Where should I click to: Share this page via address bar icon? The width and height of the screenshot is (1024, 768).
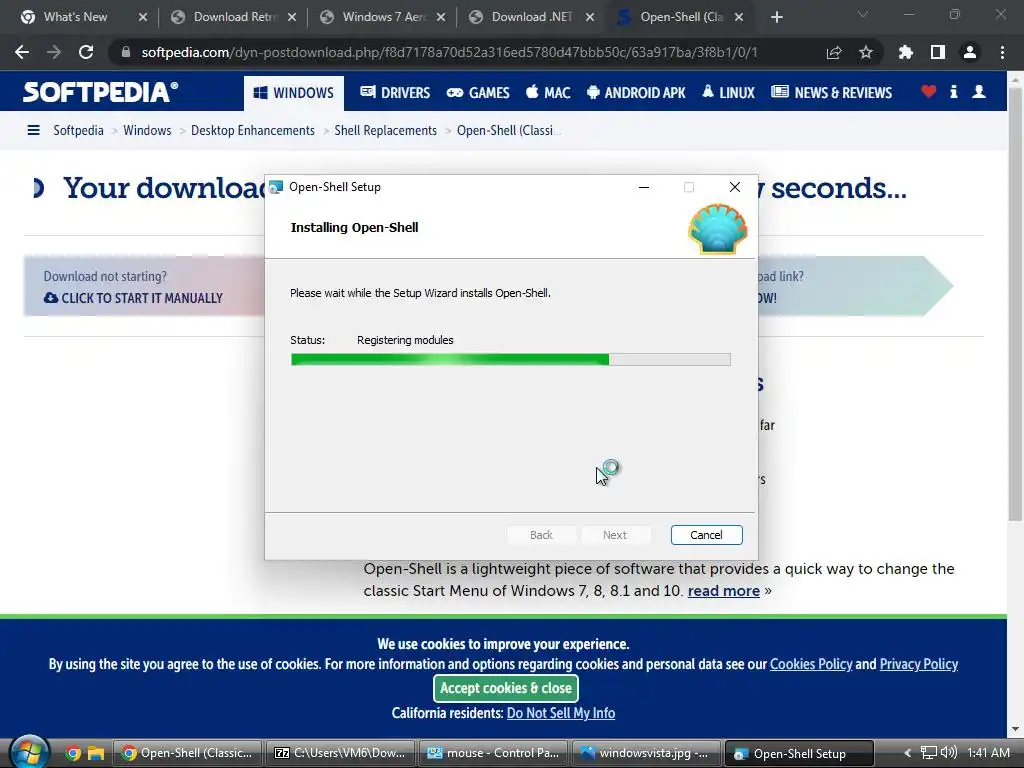click(834, 52)
